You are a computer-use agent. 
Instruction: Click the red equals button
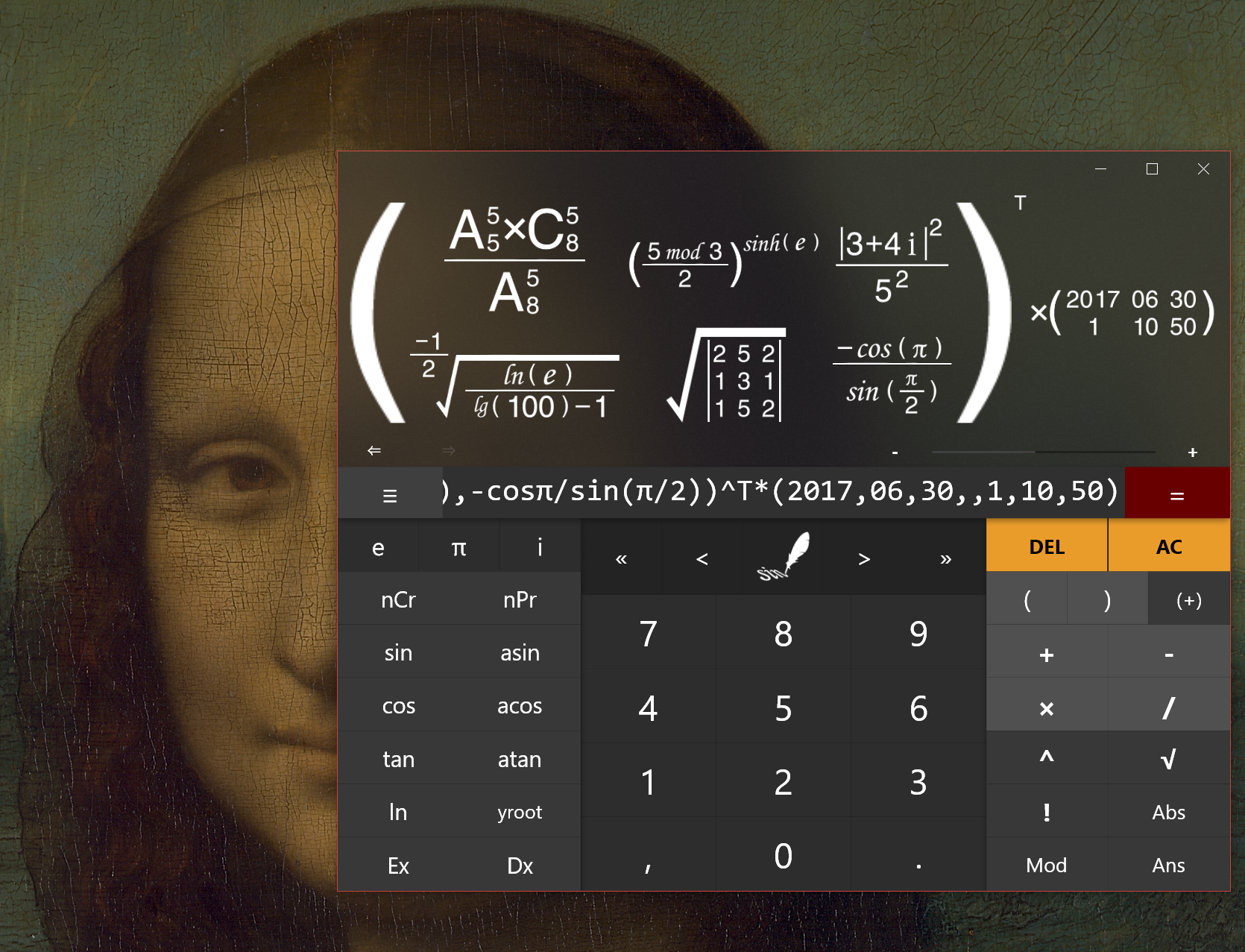(x=1177, y=494)
